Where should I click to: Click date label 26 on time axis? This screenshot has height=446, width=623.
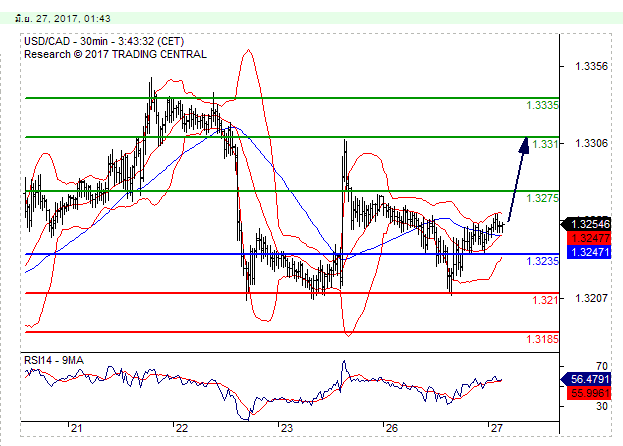tap(391, 428)
